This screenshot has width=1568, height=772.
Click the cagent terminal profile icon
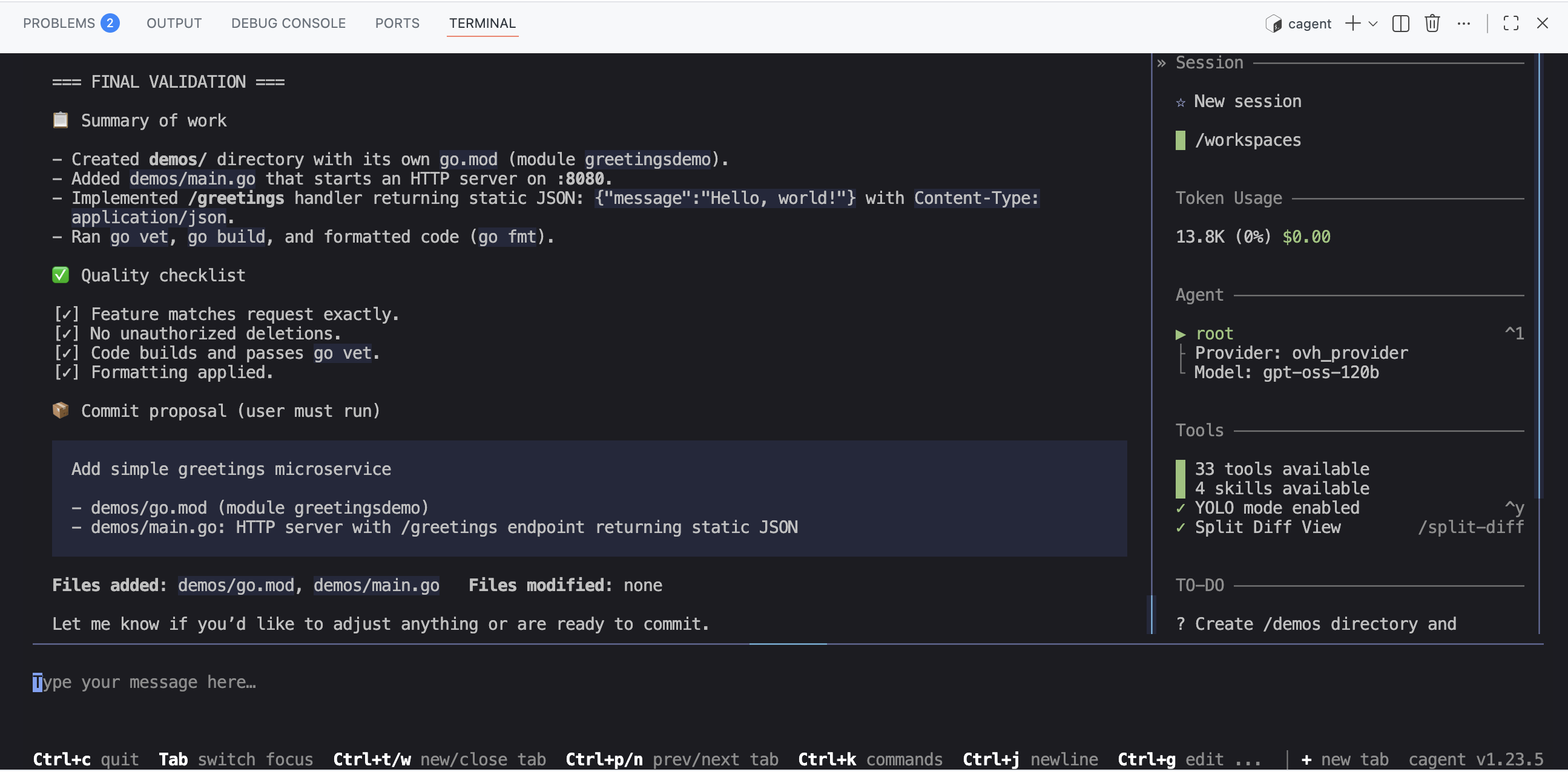[1273, 24]
